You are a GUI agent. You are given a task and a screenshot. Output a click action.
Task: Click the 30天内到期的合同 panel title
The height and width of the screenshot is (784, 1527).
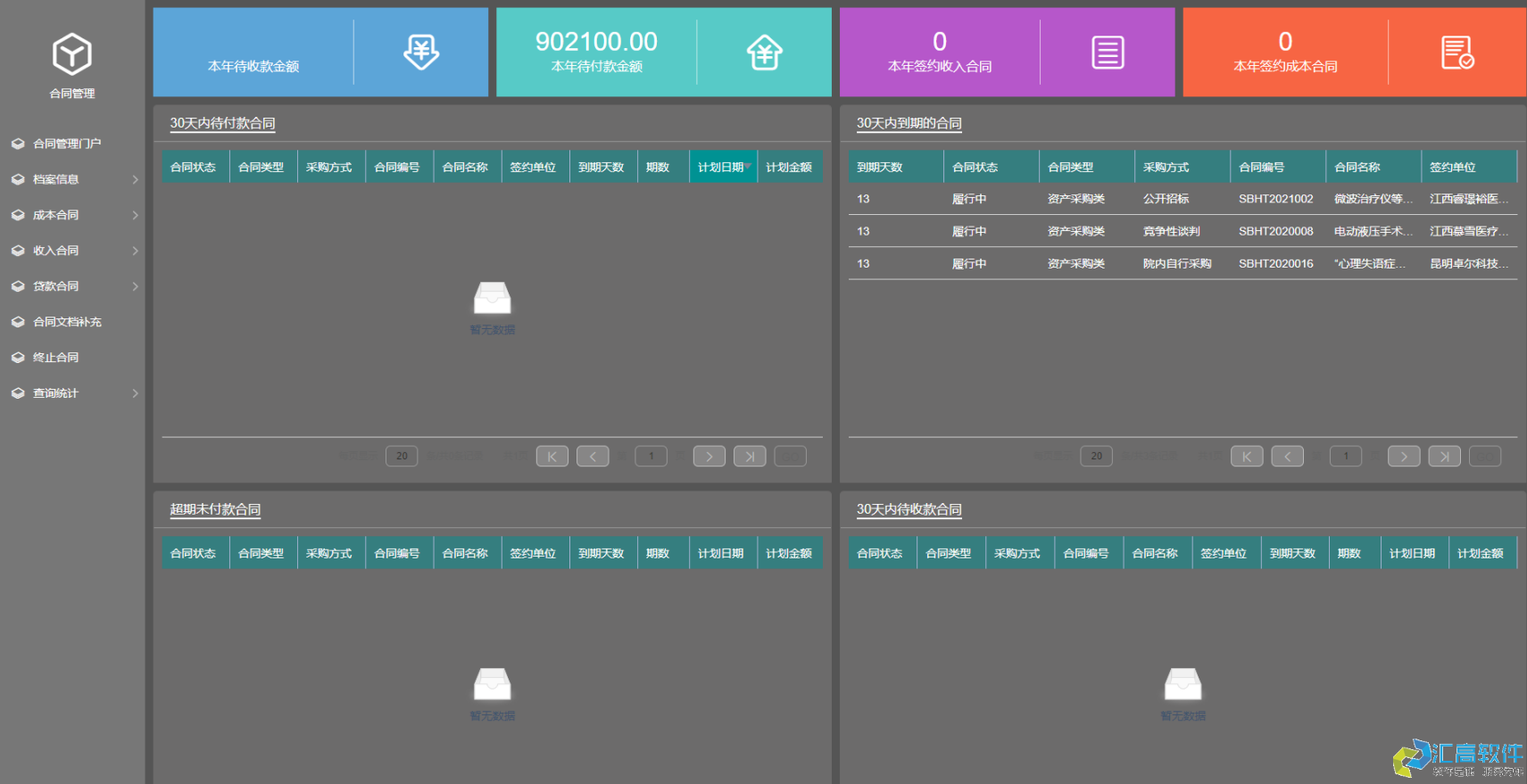pyautogui.click(x=909, y=123)
